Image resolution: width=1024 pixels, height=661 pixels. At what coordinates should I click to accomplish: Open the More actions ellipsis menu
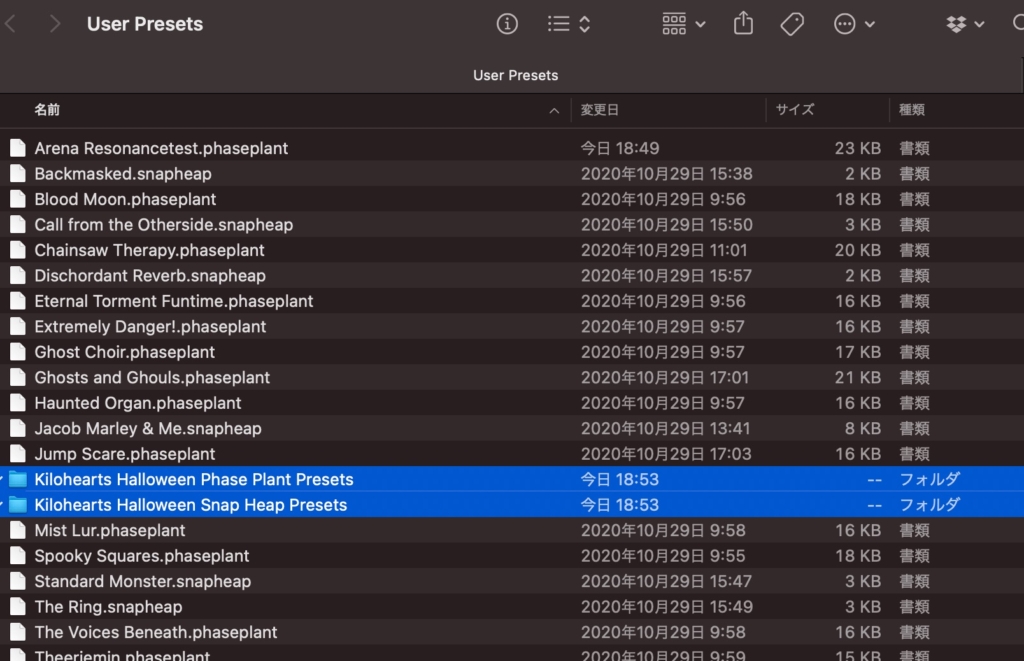pos(854,24)
